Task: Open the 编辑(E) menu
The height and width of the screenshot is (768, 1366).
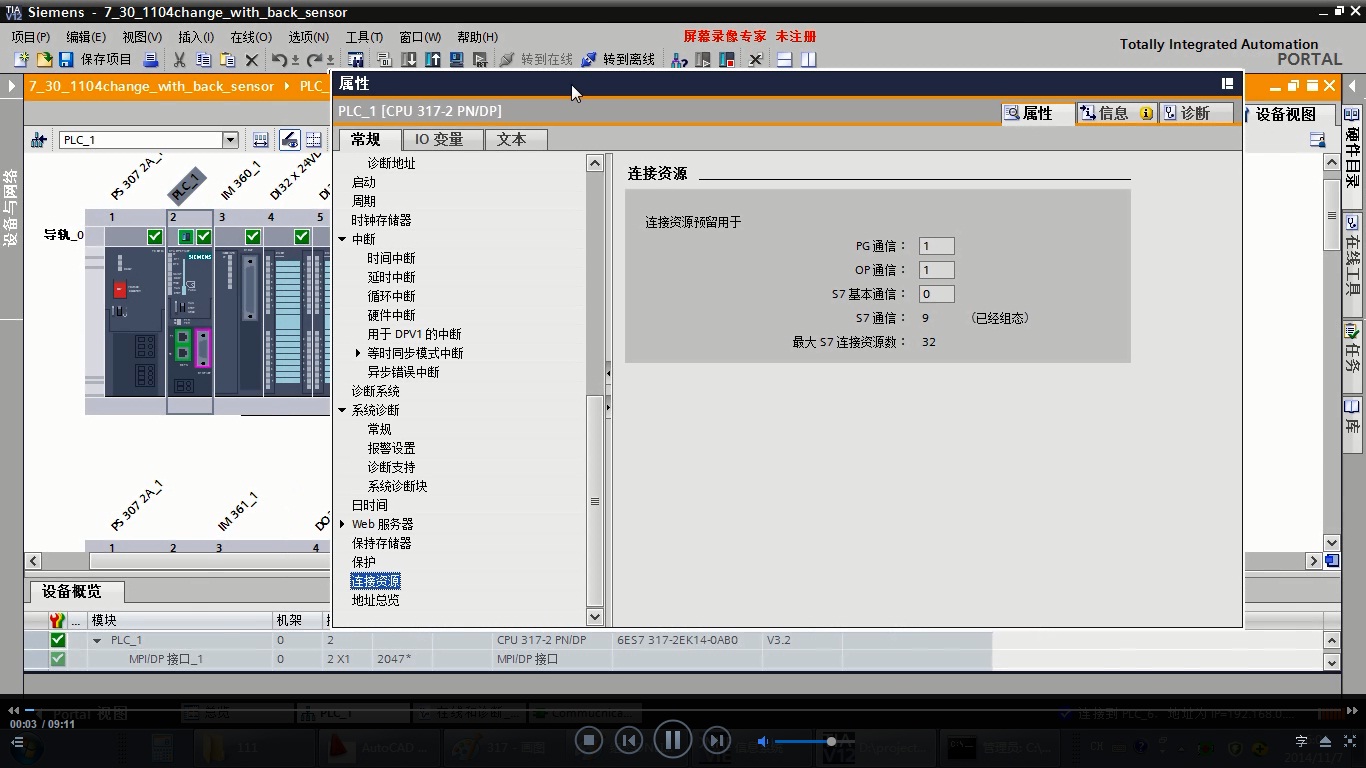Action: tap(85, 37)
